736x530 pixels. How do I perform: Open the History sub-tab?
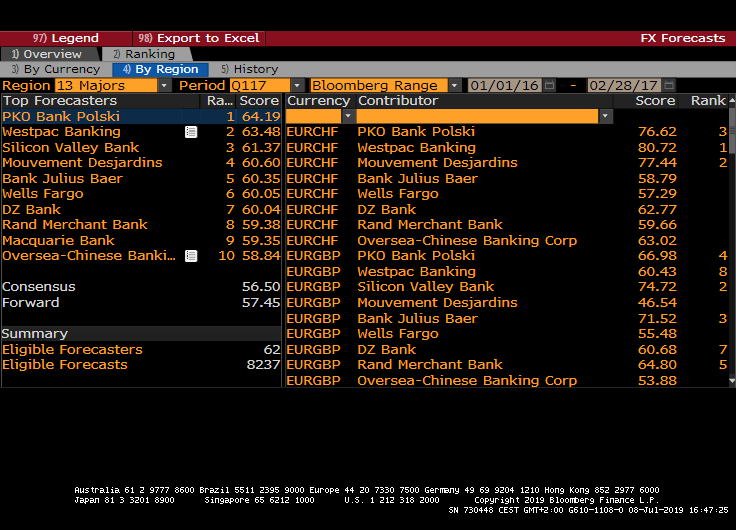(x=250, y=70)
